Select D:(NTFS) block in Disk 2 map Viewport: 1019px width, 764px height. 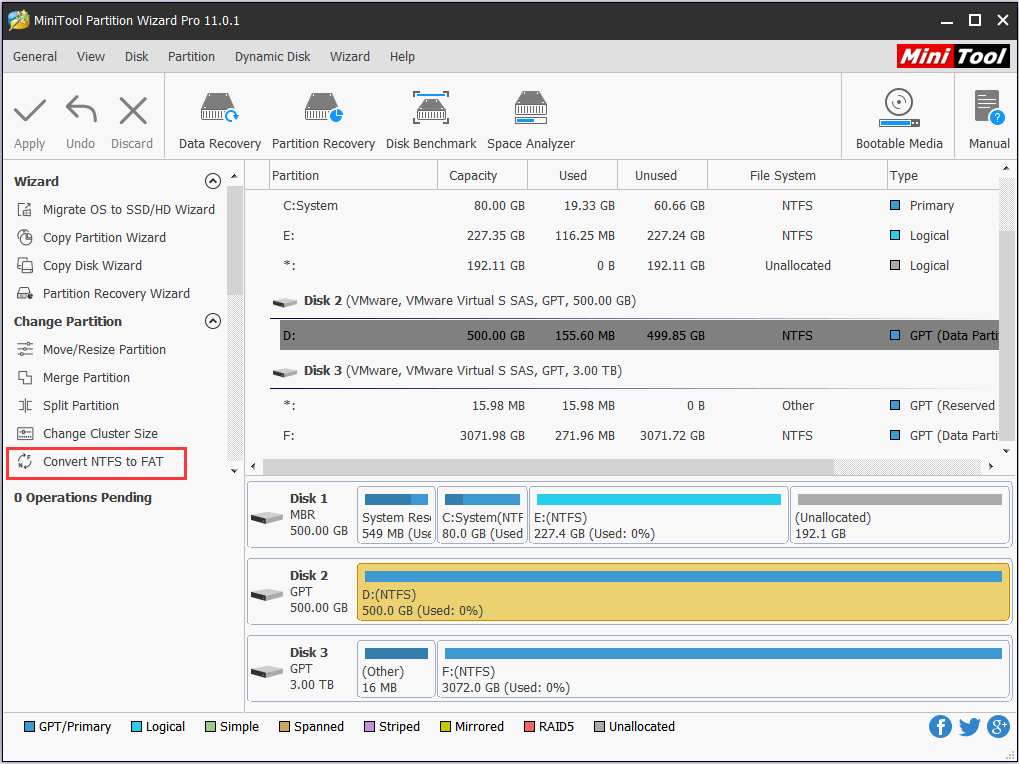point(683,591)
